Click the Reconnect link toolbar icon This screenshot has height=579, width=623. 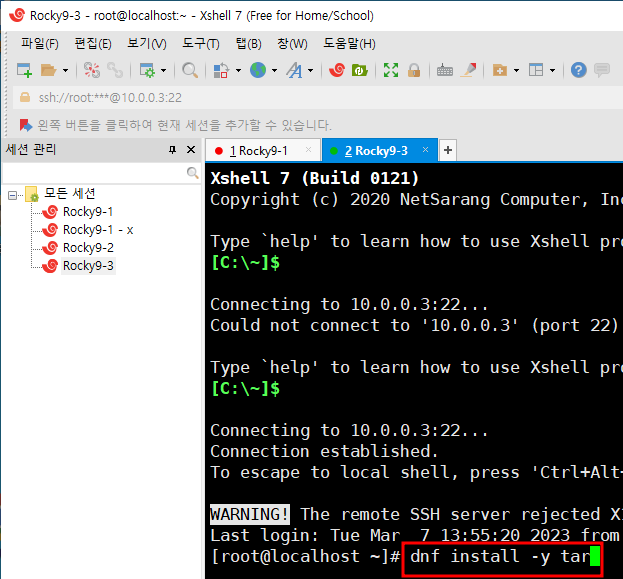[x=115, y=70]
